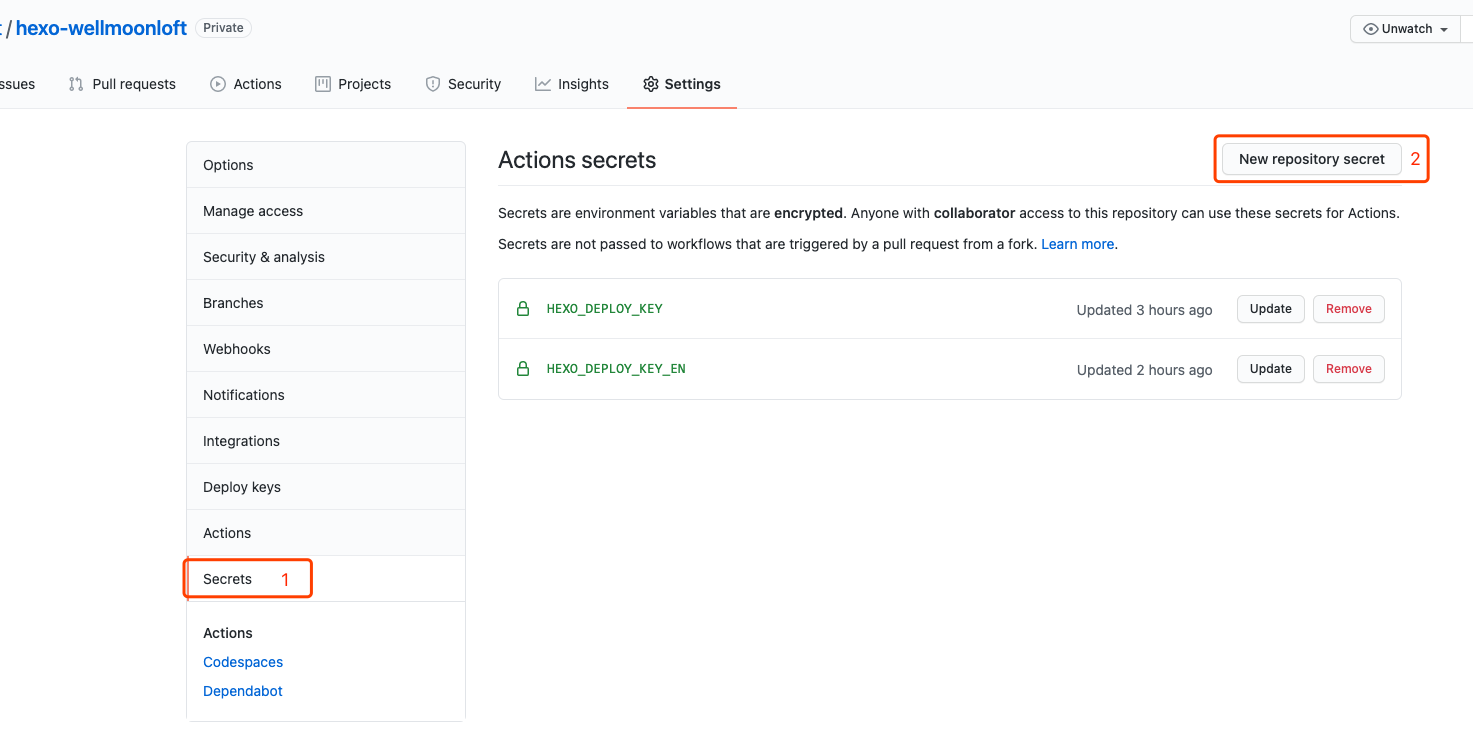Select Secrets in the settings sidebar

coord(326,579)
